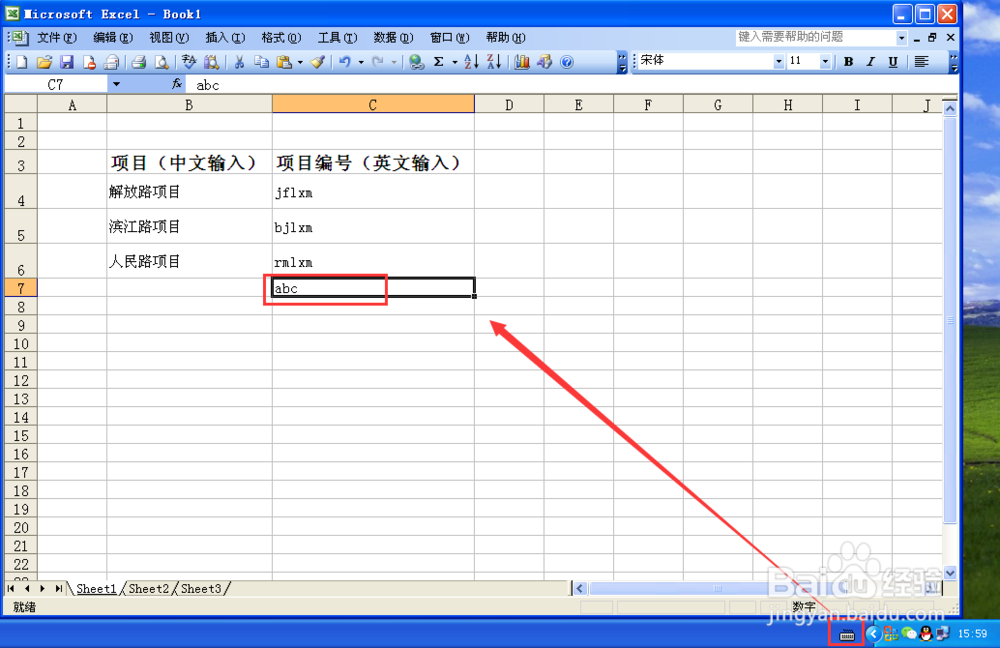
Task: Undo the last action
Action: pos(345,62)
